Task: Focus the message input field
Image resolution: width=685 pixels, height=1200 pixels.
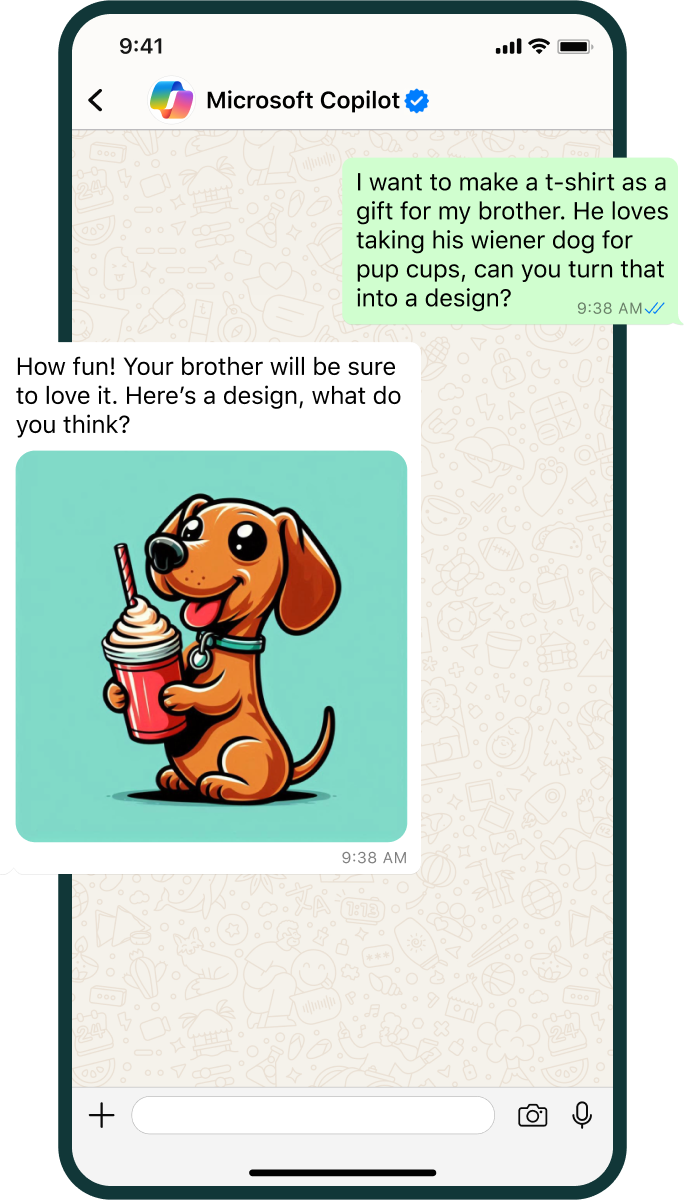Action: 313,1116
